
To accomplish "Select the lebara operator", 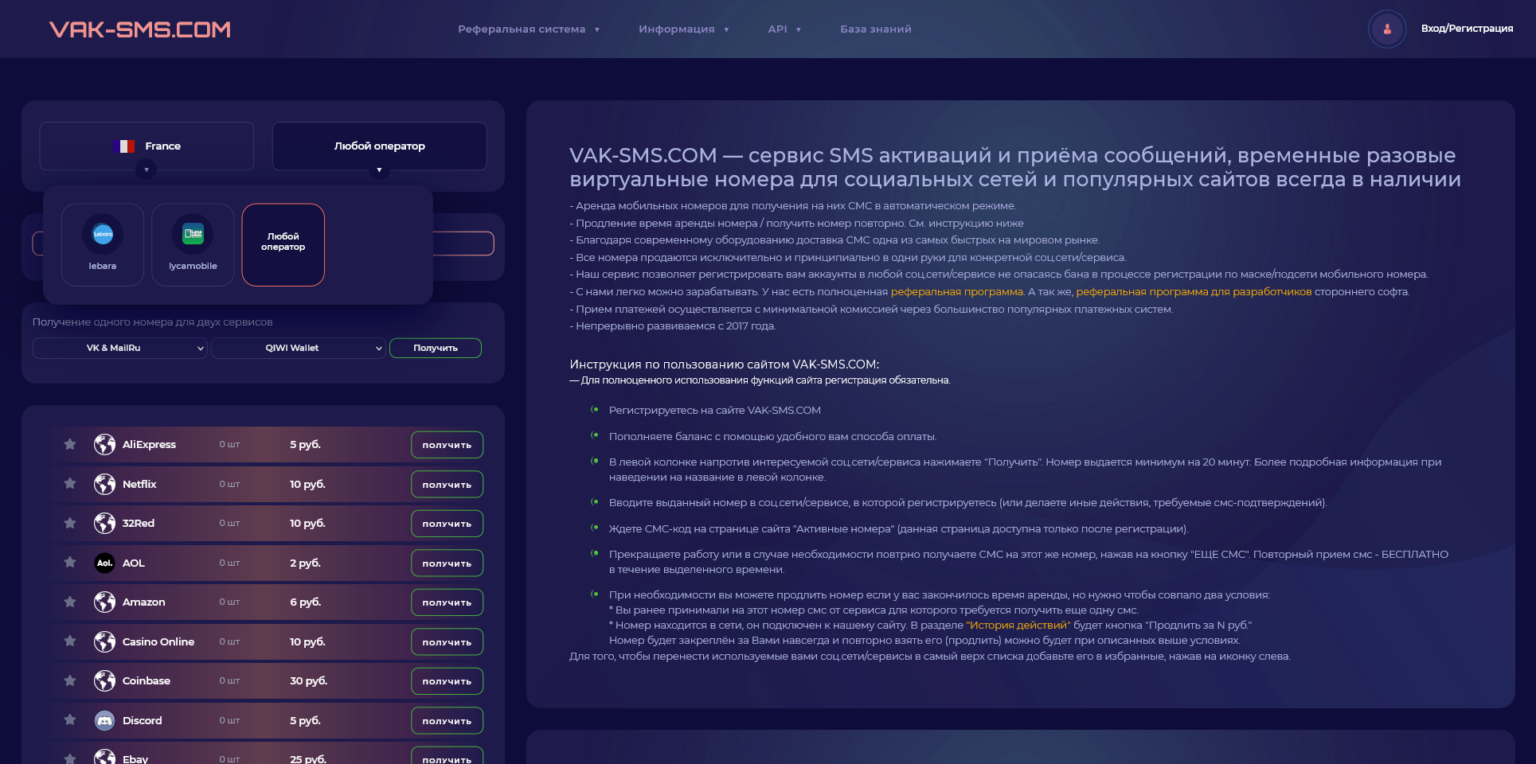I will point(102,245).
